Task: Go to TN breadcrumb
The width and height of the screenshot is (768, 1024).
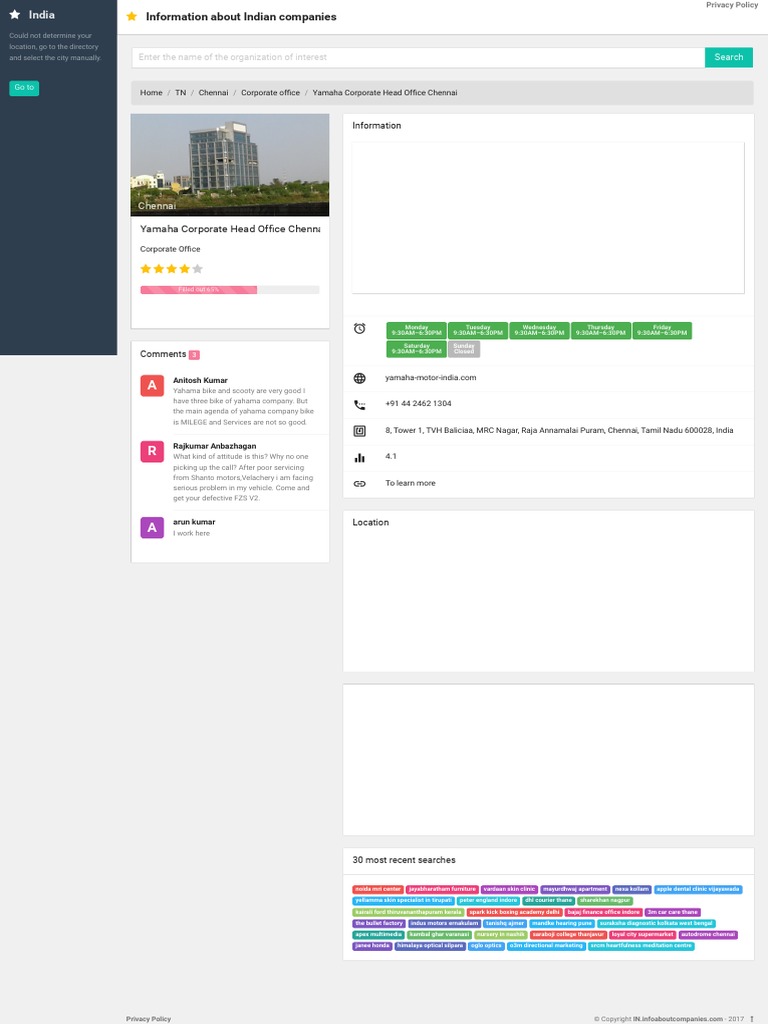Action: 180,93
